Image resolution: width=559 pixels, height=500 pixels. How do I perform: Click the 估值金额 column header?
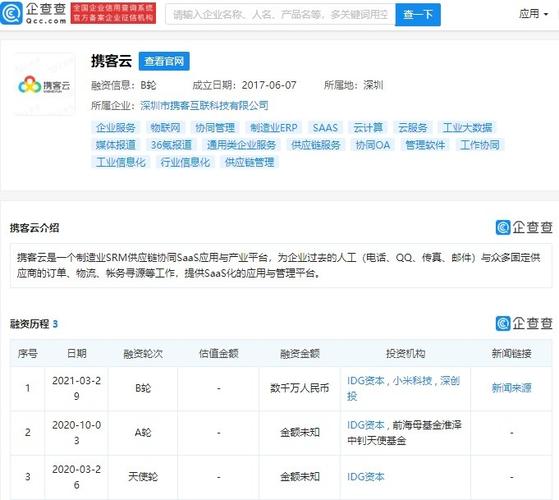tap(219, 354)
